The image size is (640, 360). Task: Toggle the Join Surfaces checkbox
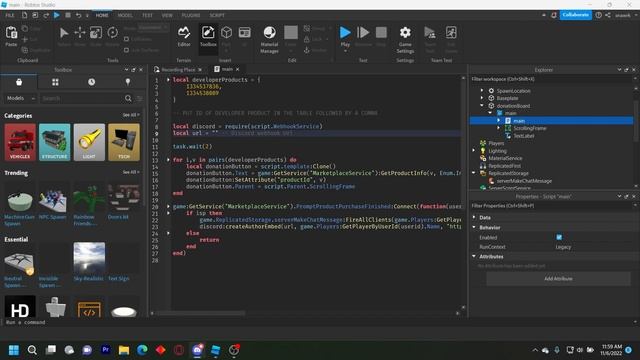point(127,50)
